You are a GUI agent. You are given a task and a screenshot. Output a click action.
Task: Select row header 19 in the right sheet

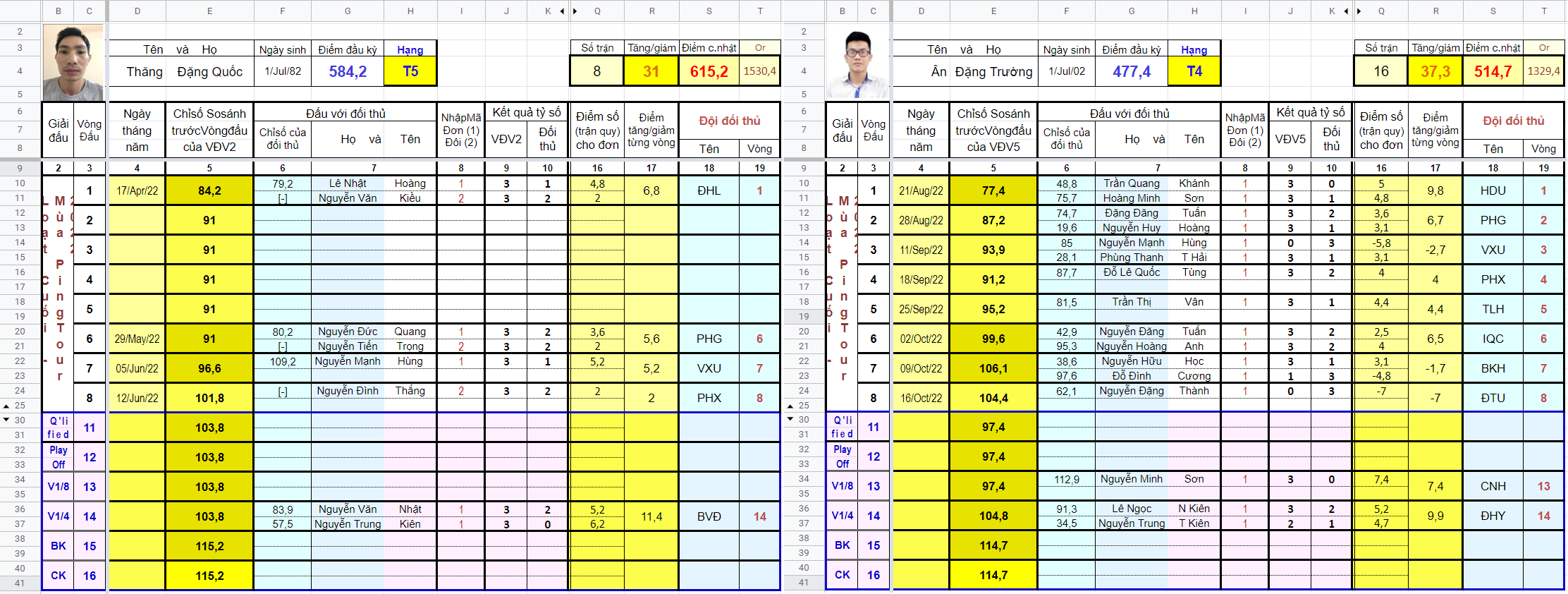[804, 317]
